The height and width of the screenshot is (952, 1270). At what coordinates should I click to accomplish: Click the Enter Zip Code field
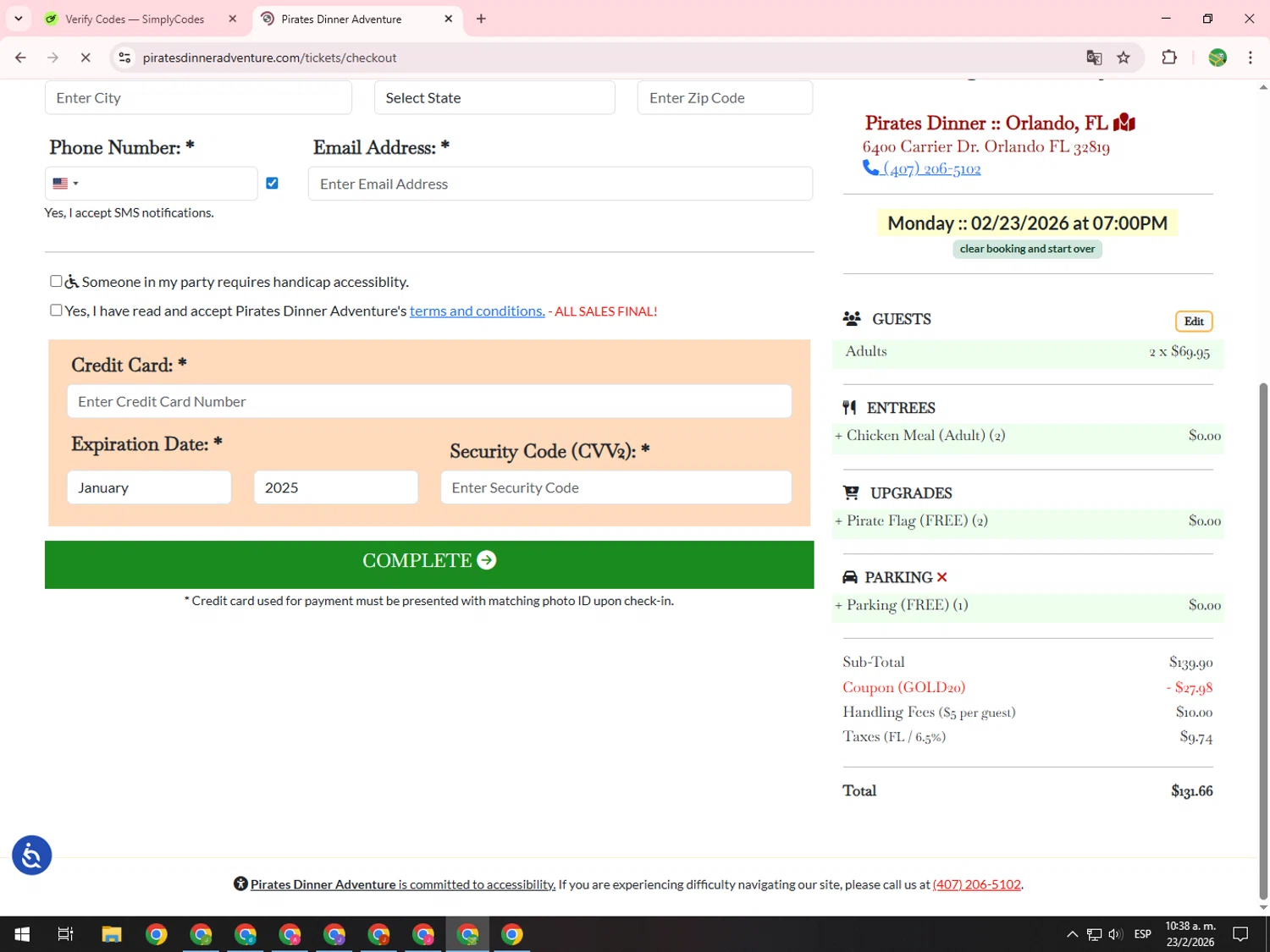coord(725,97)
